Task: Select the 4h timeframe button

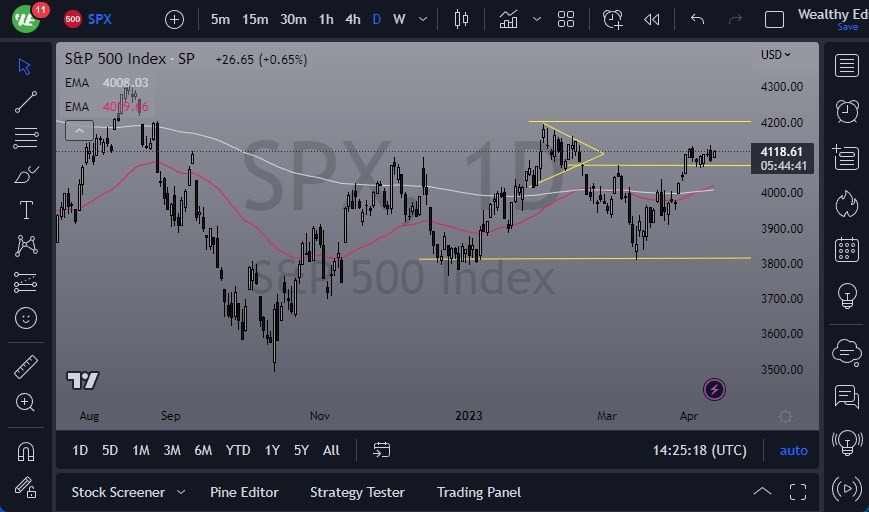Action: pyautogui.click(x=353, y=19)
